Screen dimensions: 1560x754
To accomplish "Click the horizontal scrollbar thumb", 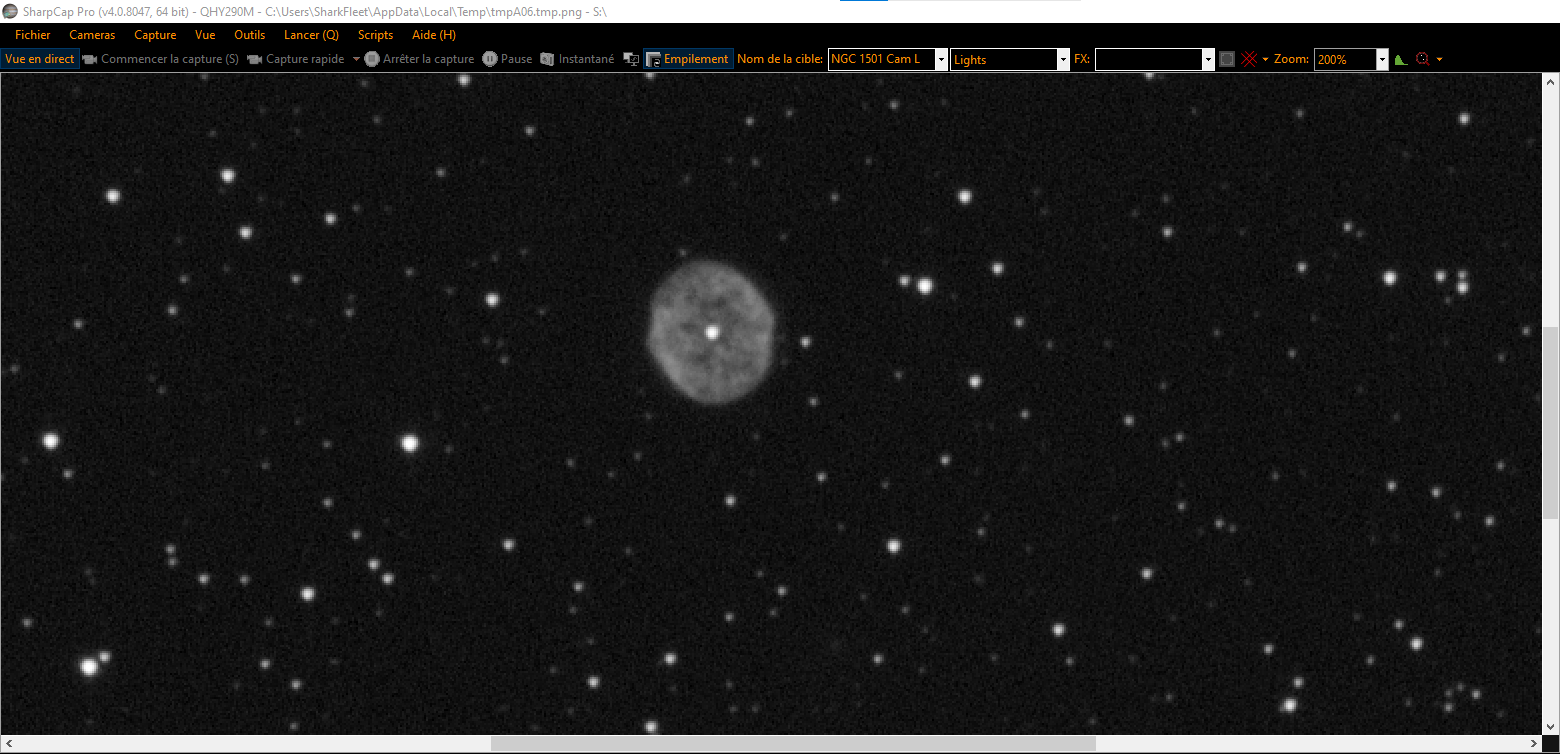I will [793, 744].
